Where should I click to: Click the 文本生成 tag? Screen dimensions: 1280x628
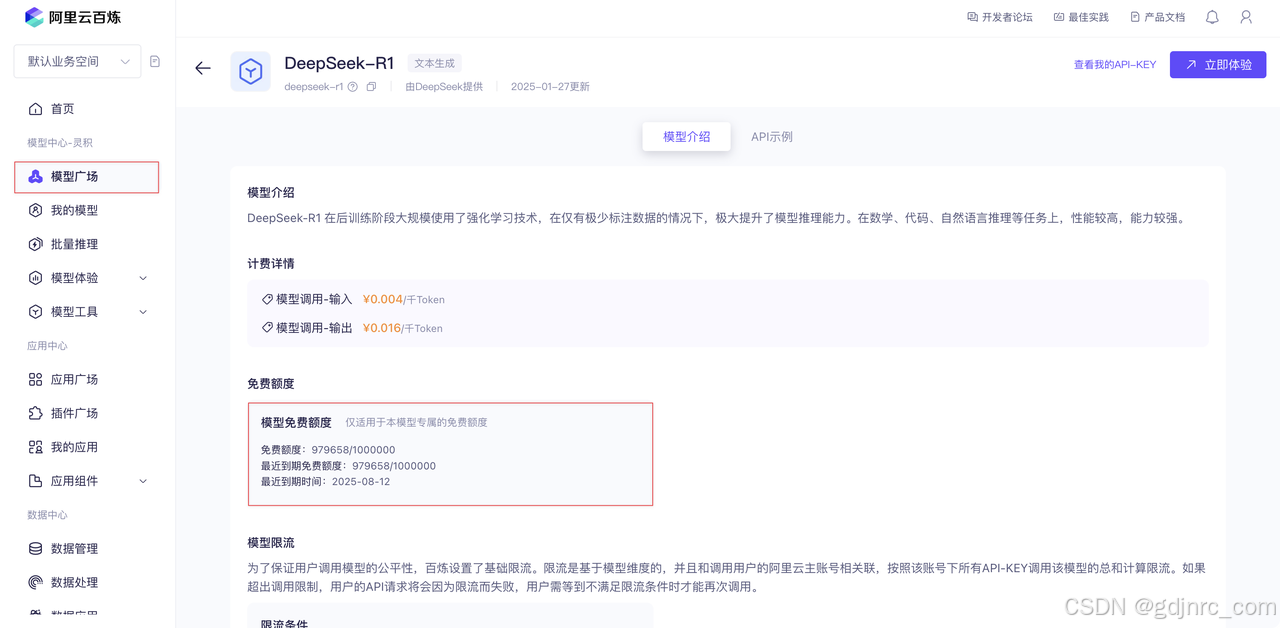434,64
